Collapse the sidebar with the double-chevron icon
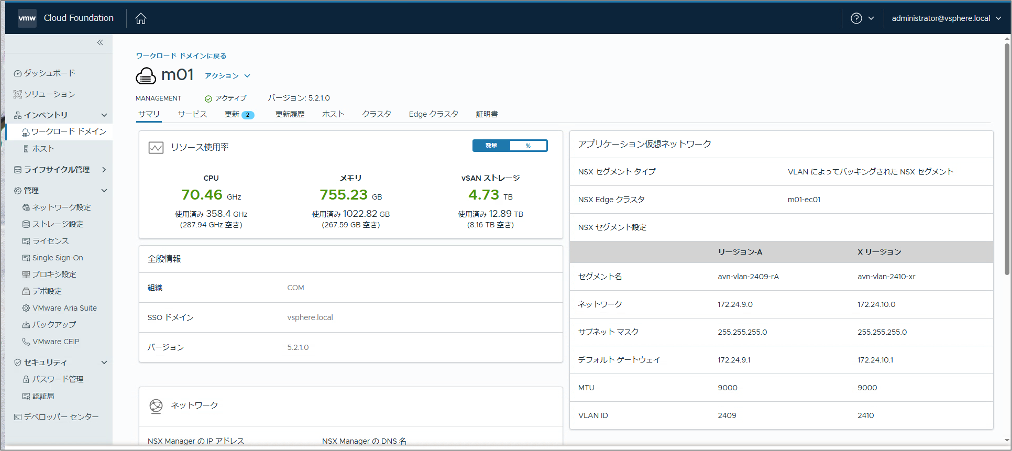The height and width of the screenshot is (451, 1012). pyautogui.click(x=100, y=43)
